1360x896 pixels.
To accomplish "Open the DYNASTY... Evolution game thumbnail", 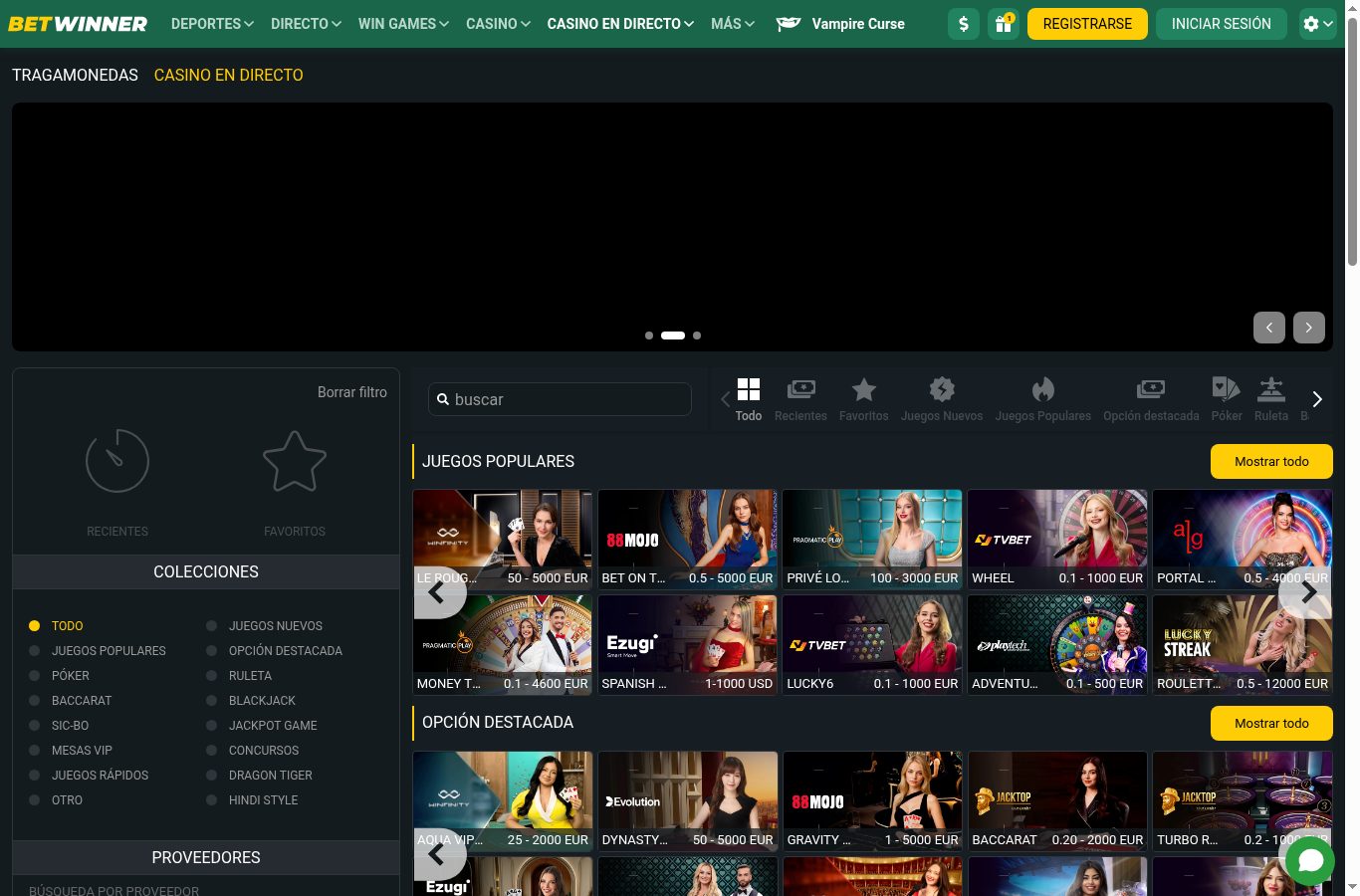I will point(687,801).
